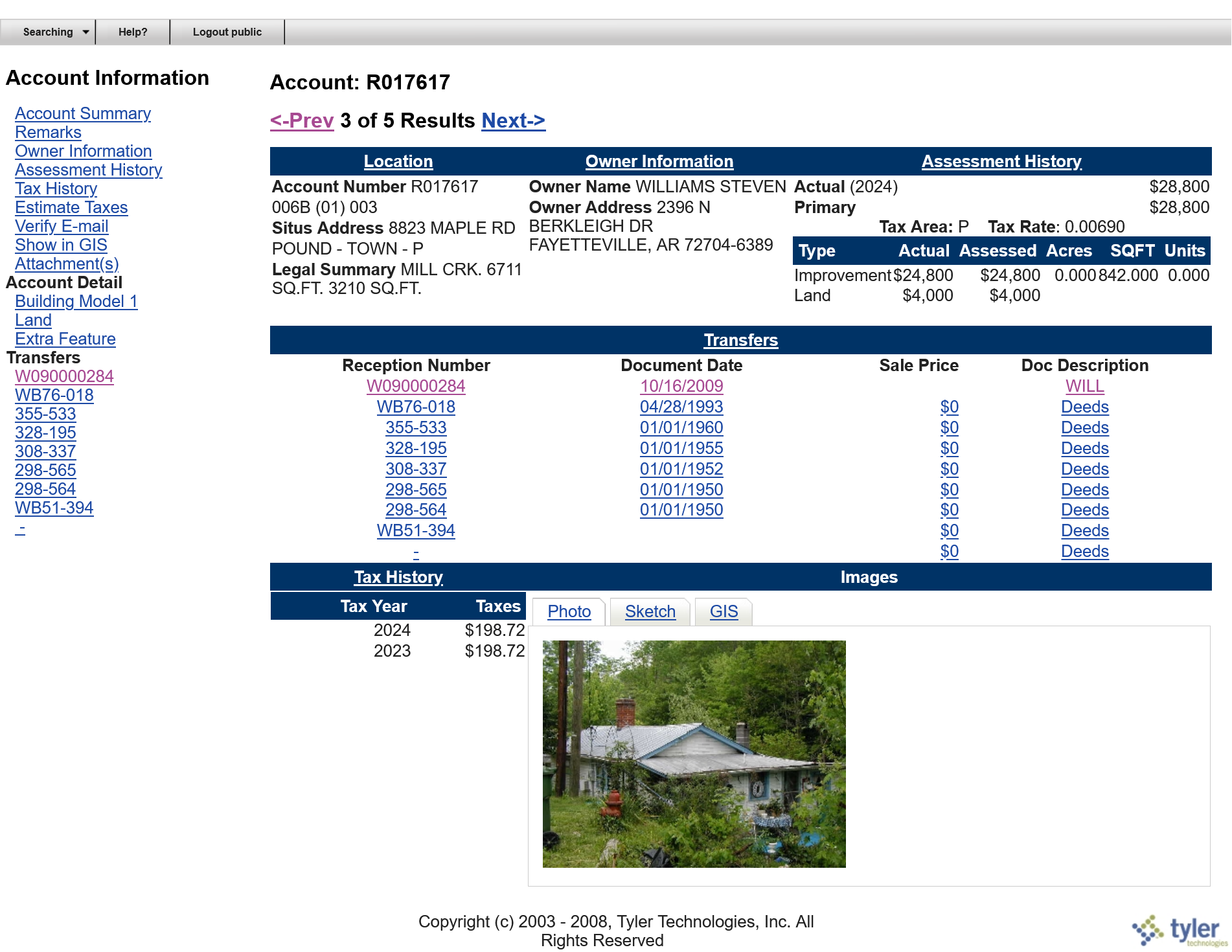Open sidebar transfer 328-195

[x=45, y=433]
